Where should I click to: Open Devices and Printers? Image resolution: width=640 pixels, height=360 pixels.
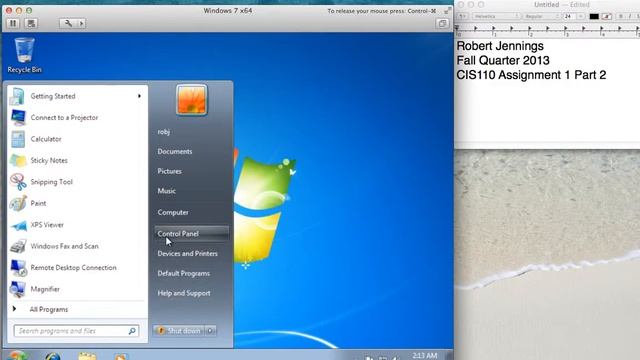[x=191, y=254]
